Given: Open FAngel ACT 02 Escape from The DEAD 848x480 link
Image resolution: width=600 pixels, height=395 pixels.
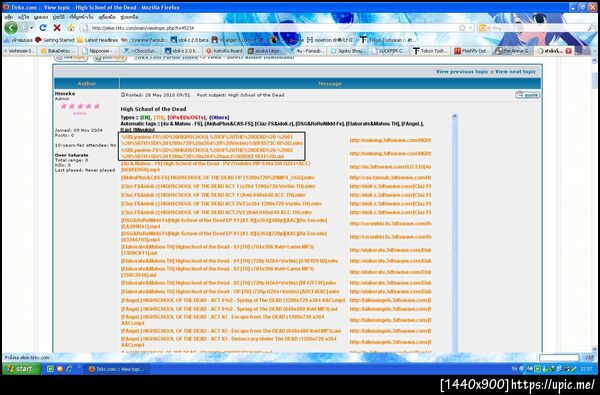Looking at the screenshot, I should (x=231, y=331).
